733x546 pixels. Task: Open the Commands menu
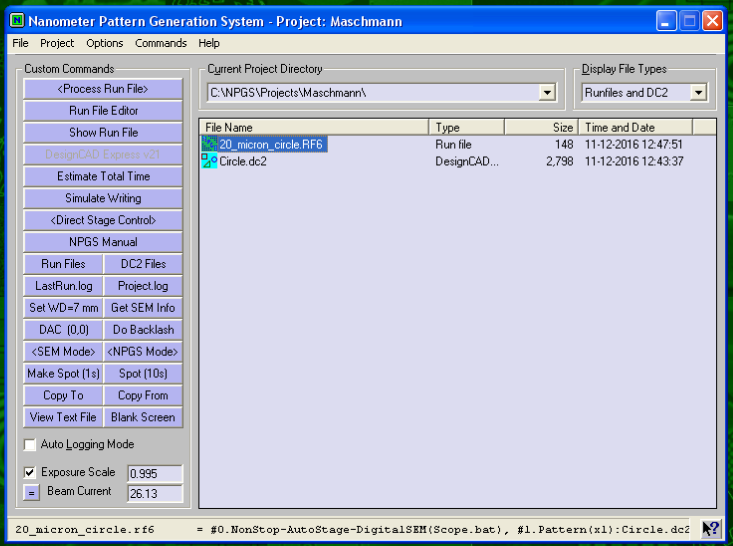click(x=161, y=43)
